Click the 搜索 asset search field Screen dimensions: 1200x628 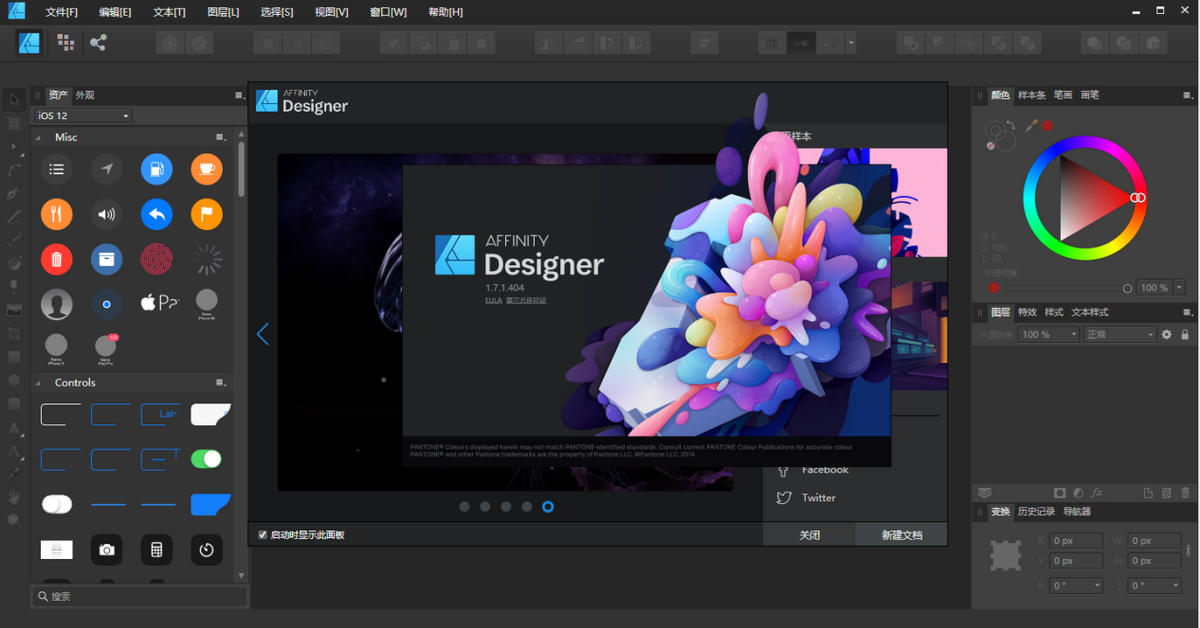click(140, 596)
